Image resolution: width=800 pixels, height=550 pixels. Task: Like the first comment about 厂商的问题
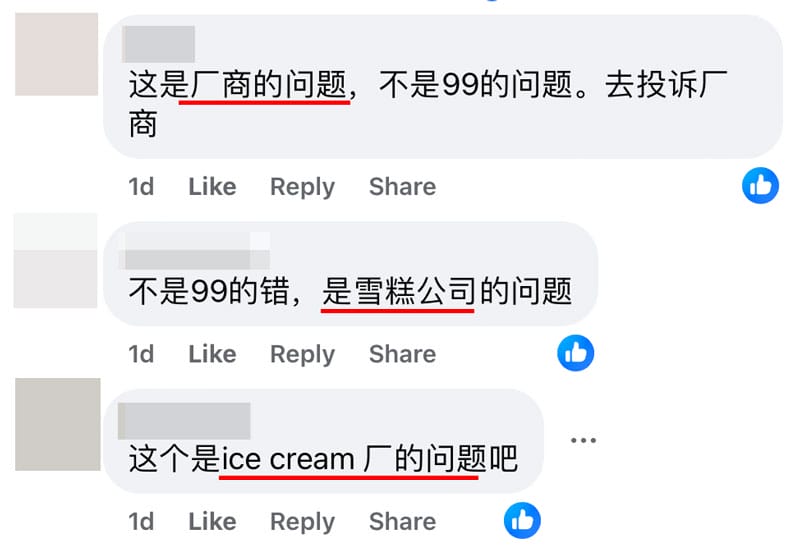pos(212,186)
